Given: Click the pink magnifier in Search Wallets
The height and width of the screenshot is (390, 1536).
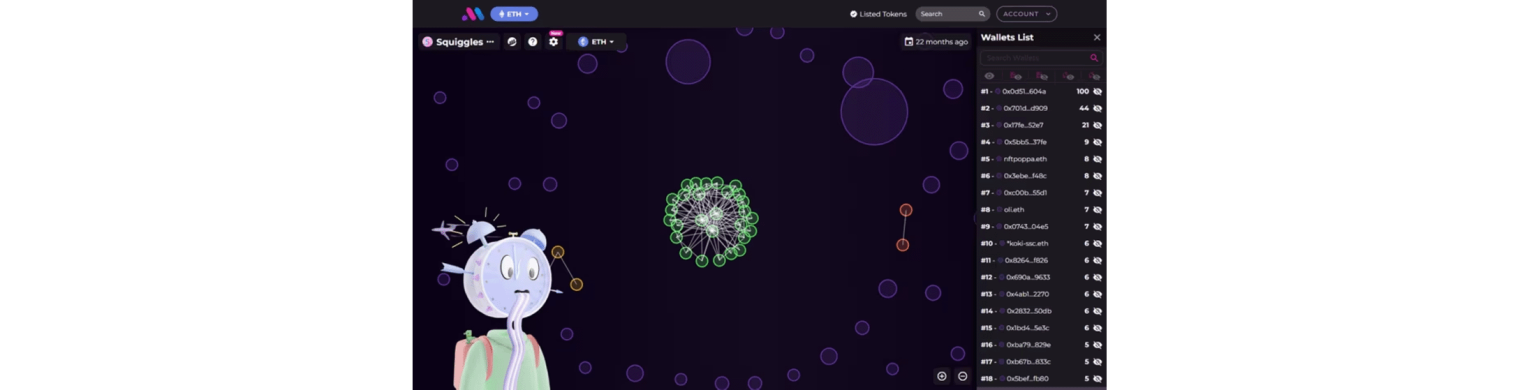Looking at the screenshot, I should click(1094, 58).
